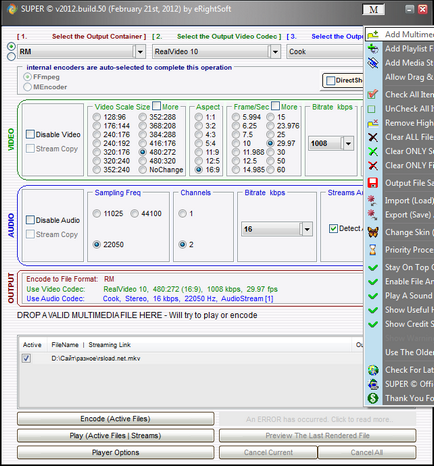Click the green check beside Show Credit
The image size is (434, 466).
tap(373, 324)
